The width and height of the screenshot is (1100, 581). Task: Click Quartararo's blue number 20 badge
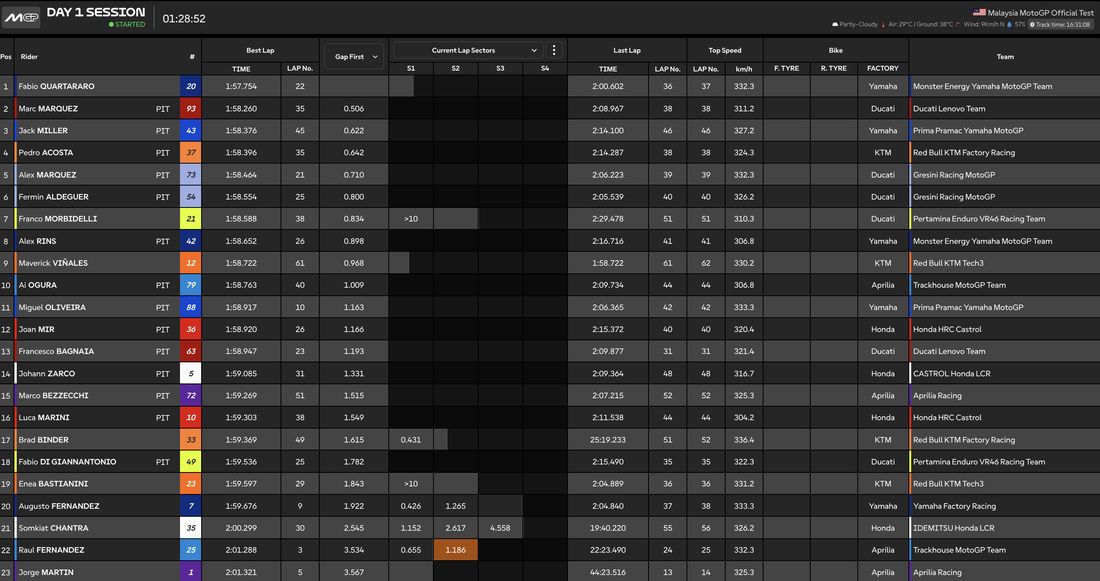pyautogui.click(x=191, y=86)
